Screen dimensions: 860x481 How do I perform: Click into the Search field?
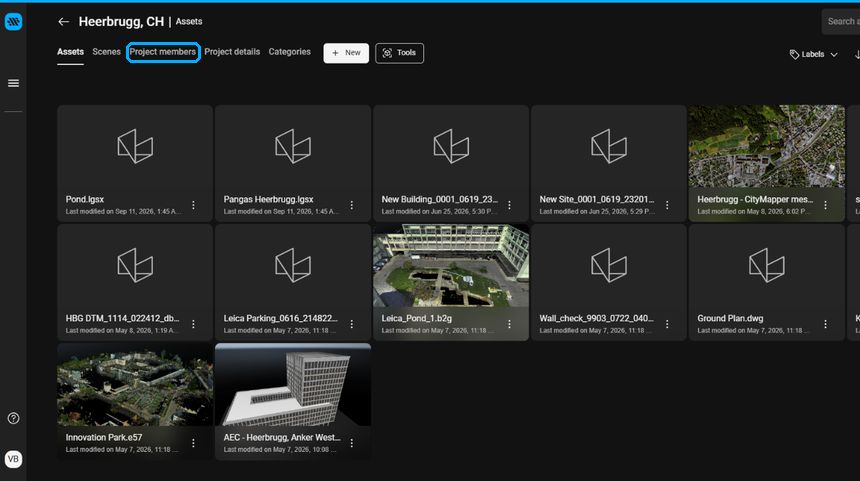click(x=841, y=21)
